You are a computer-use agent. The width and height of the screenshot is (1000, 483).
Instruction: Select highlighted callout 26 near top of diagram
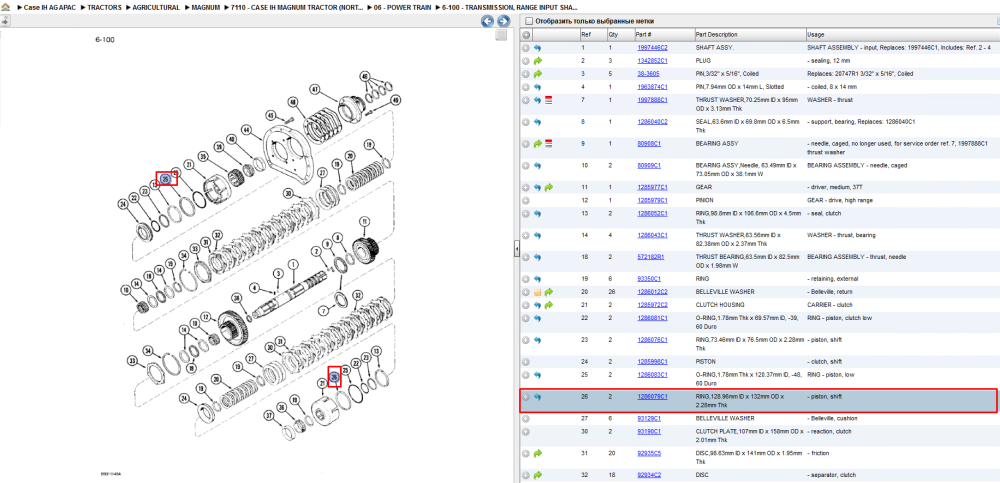166,179
